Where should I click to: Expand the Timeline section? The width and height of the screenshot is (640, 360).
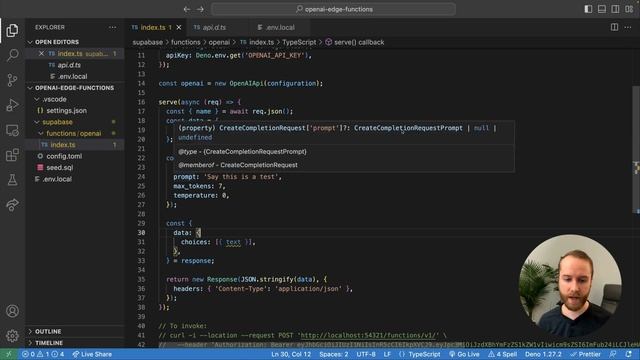pyautogui.click(x=49, y=343)
